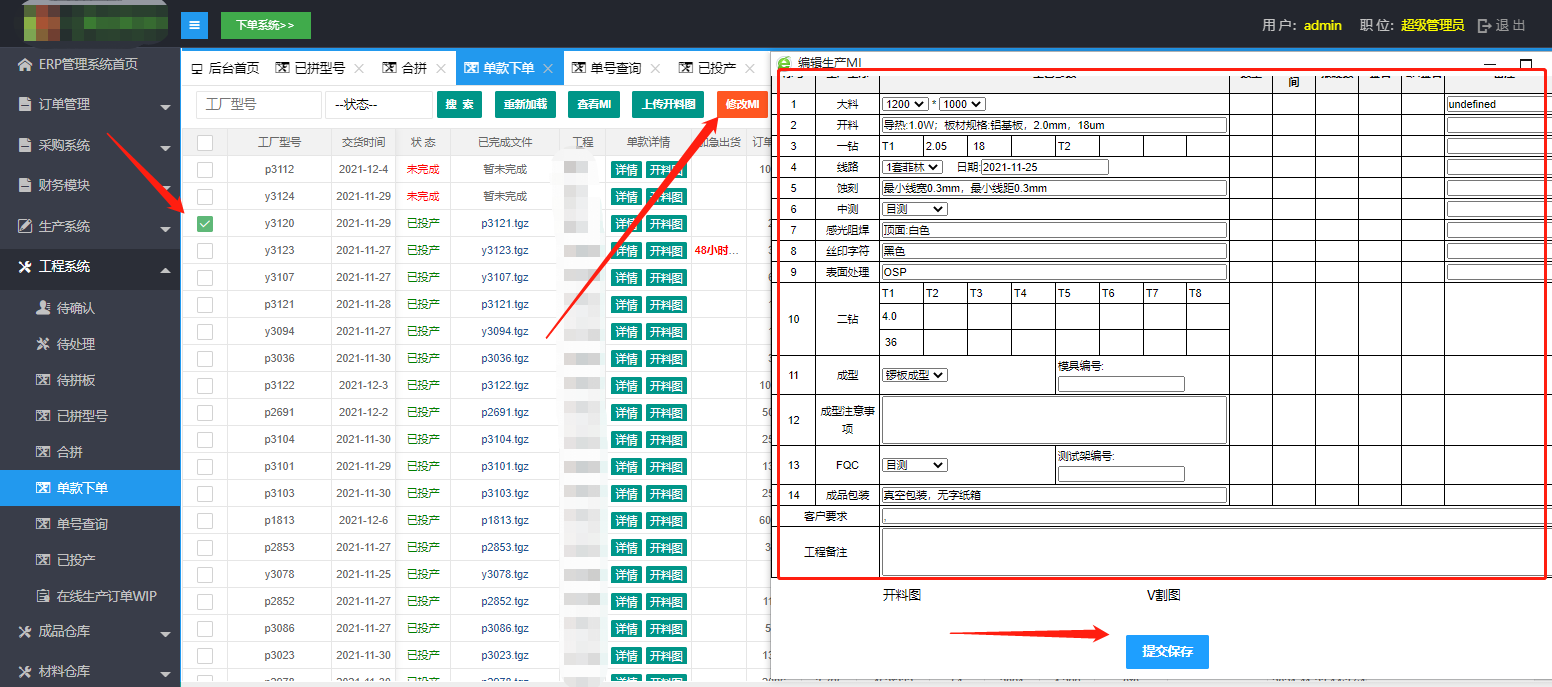Switch to the 后台首页 tab

(x=225, y=69)
